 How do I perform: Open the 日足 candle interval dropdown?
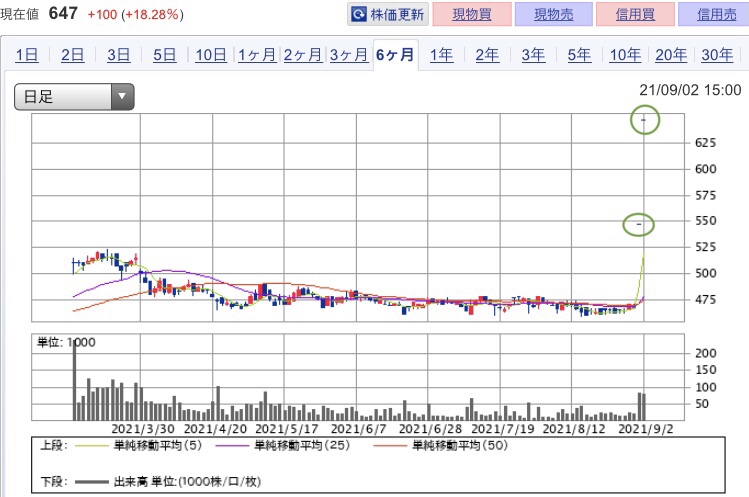tap(74, 97)
